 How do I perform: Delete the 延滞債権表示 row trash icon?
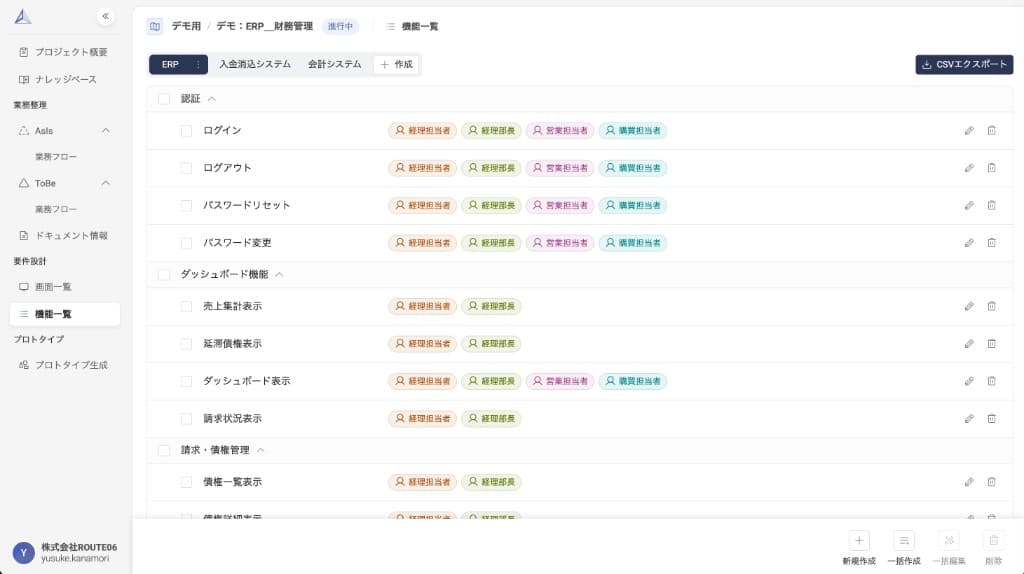tap(991, 343)
